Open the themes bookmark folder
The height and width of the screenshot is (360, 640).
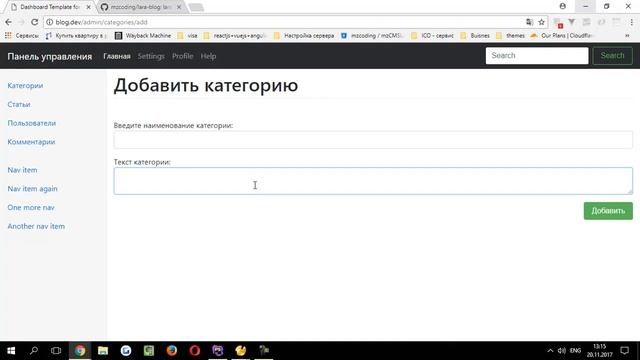[x=510, y=36]
